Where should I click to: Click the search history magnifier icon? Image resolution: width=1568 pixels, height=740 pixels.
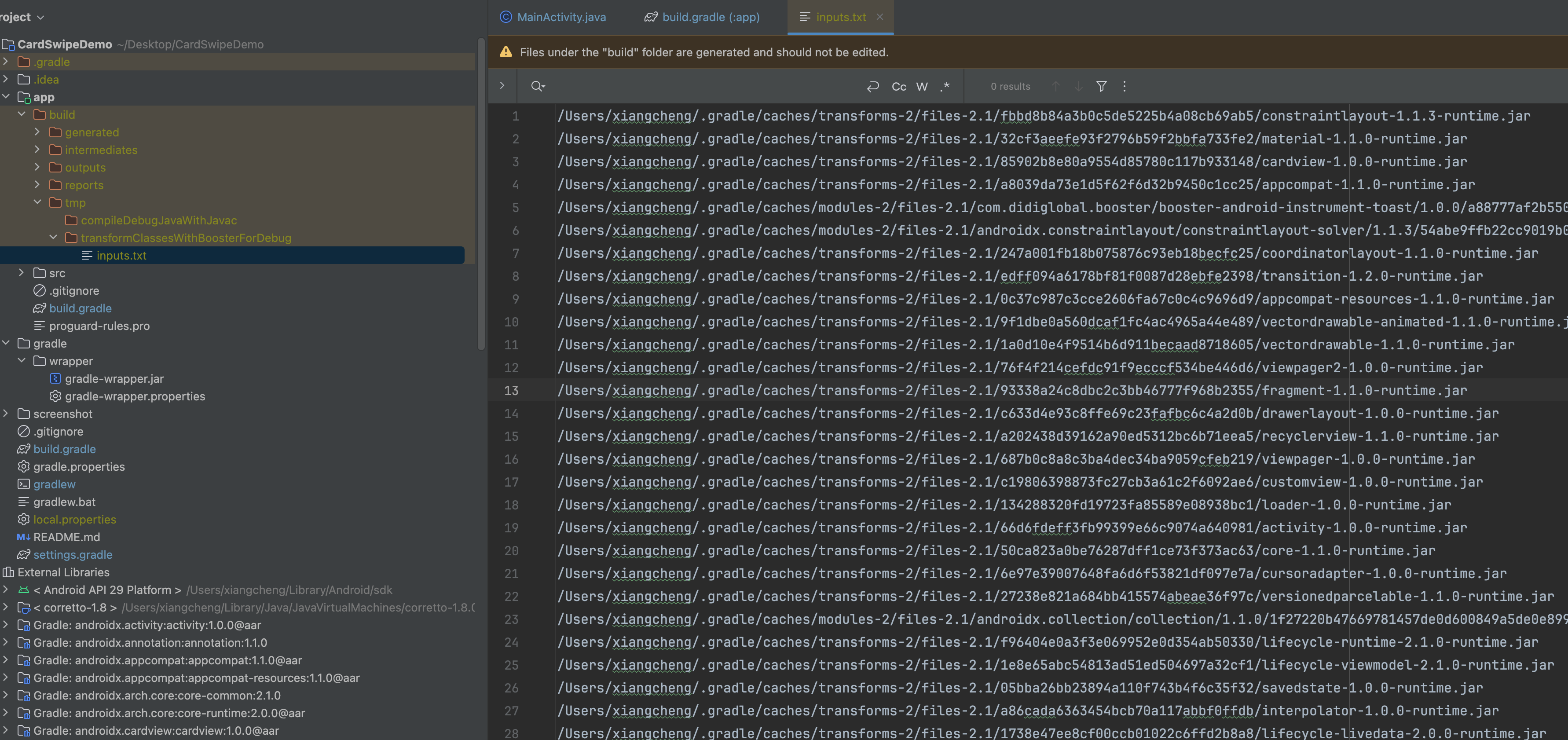click(x=537, y=86)
